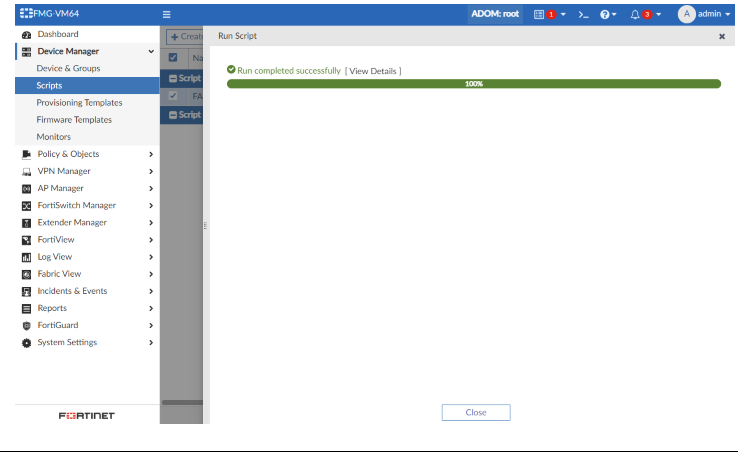Click the Run Script panel title

coord(237,36)
